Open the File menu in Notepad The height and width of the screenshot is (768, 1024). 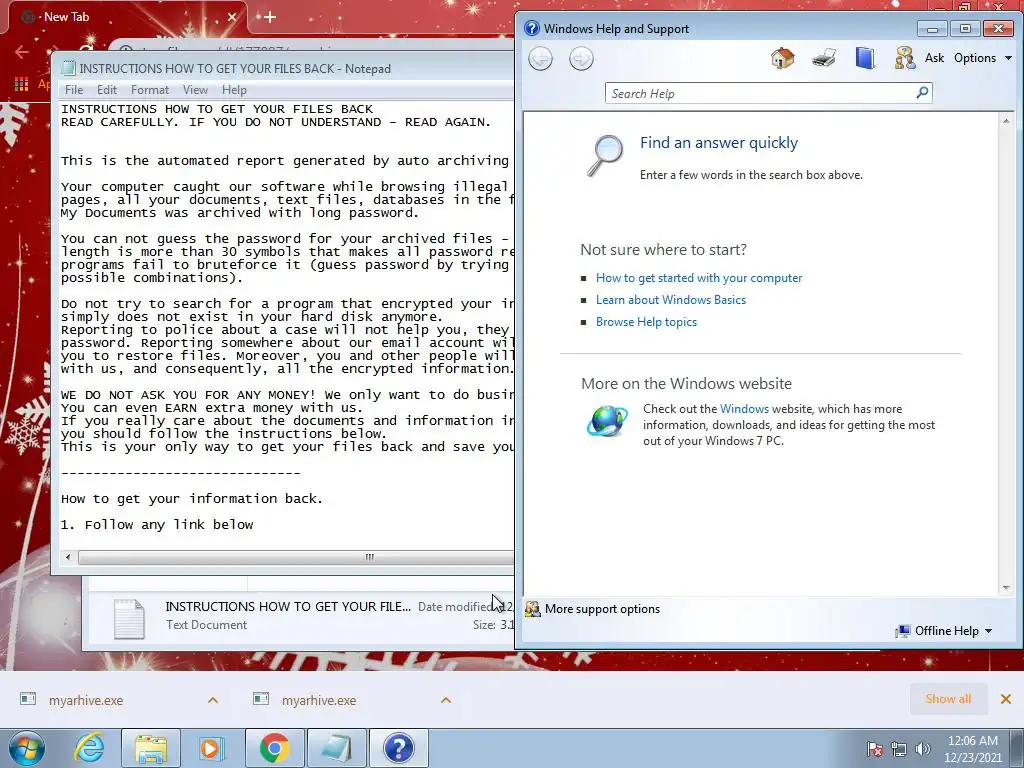pos(74,89)
